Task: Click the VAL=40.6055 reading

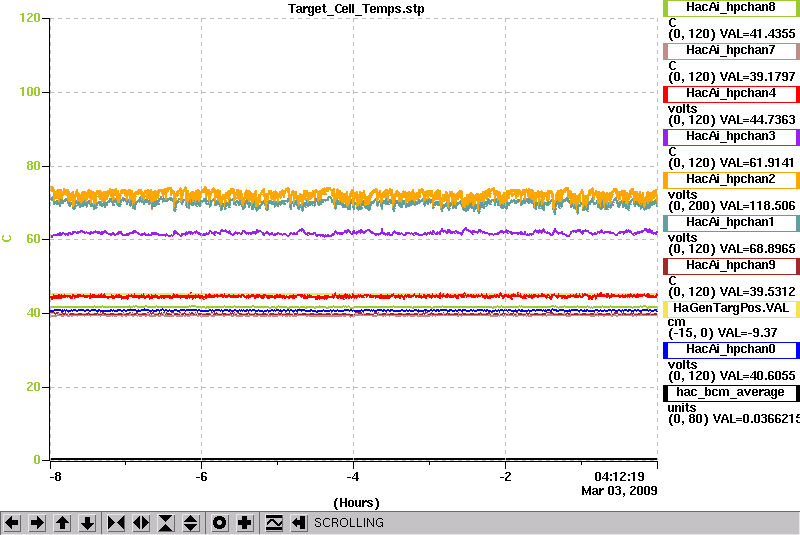Action: pyautogui.click(x=757, y=376)
